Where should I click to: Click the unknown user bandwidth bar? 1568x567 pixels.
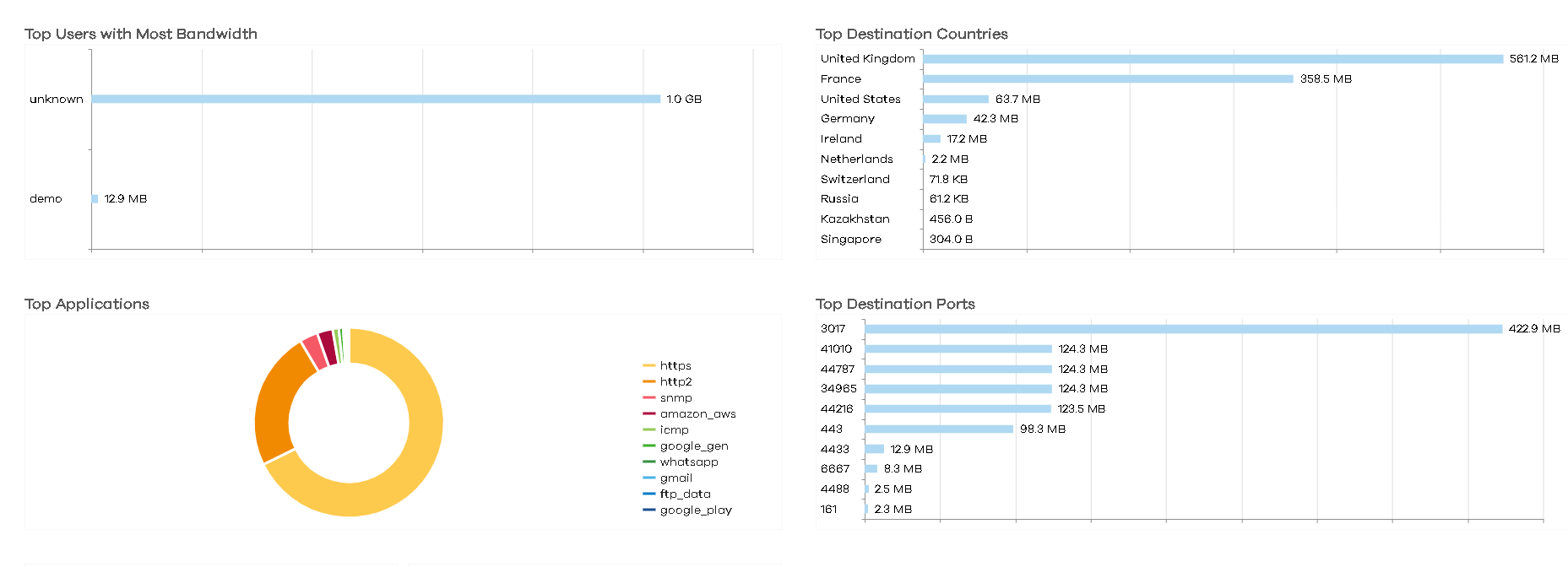pyautogui.click(x=376, y=99)
